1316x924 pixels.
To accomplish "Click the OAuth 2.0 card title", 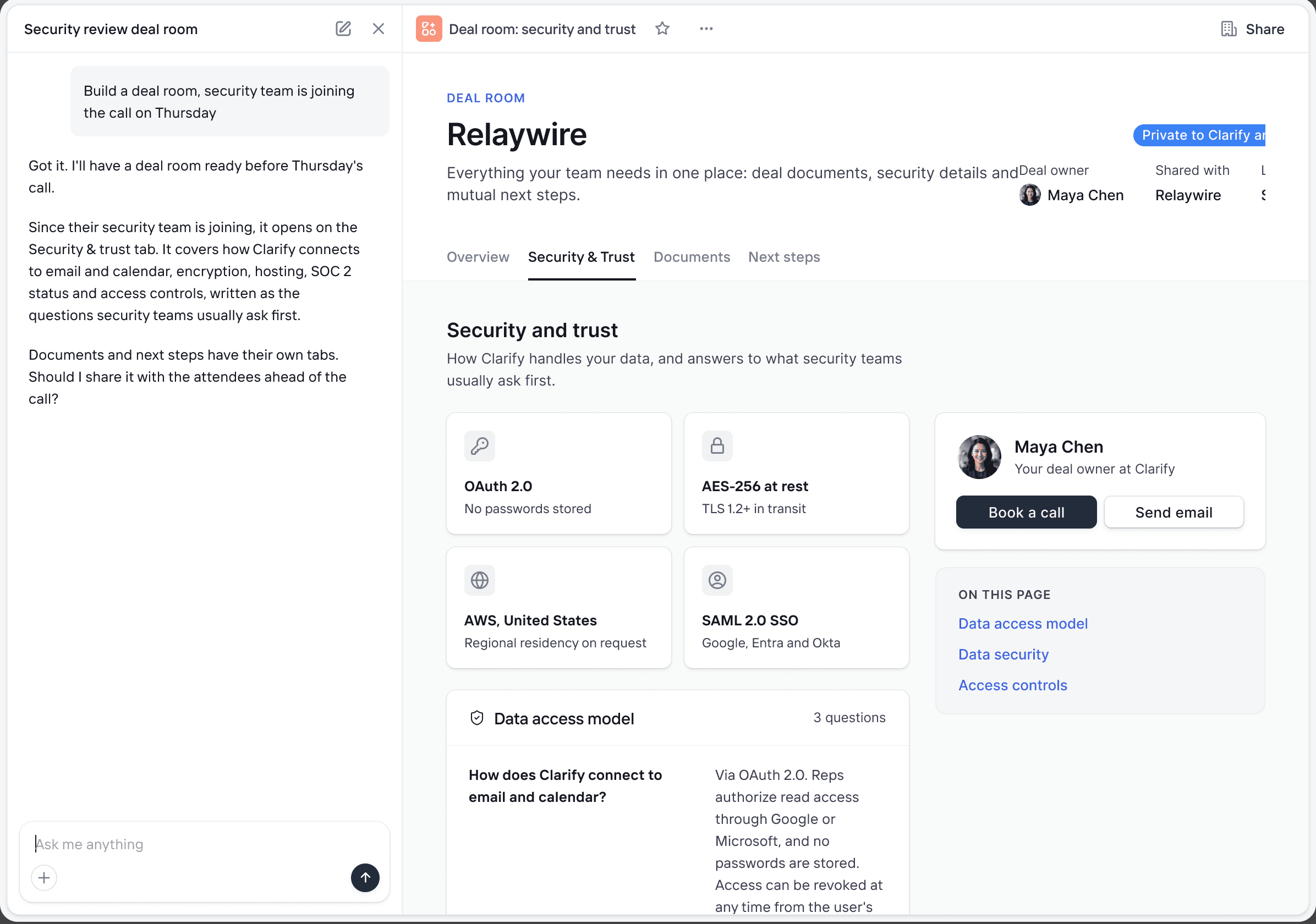I will coord(498,486).
